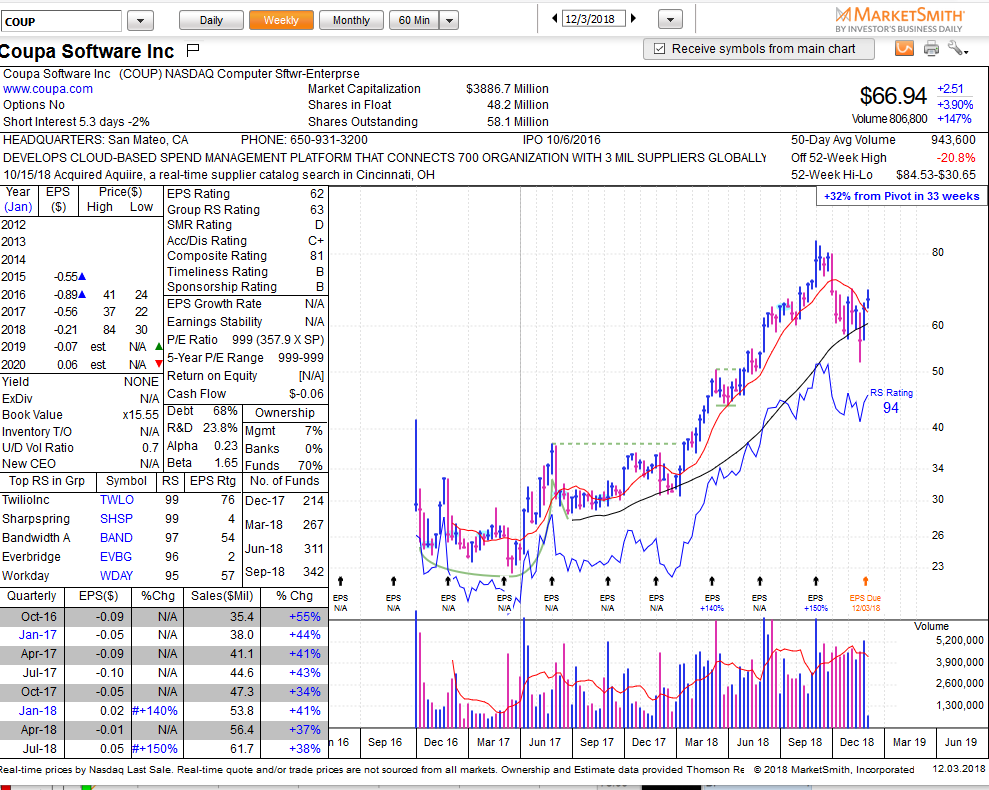Click the R&D 23.8% value
Image resolution: width=989 pixels, height=790 pixels.
220,428
